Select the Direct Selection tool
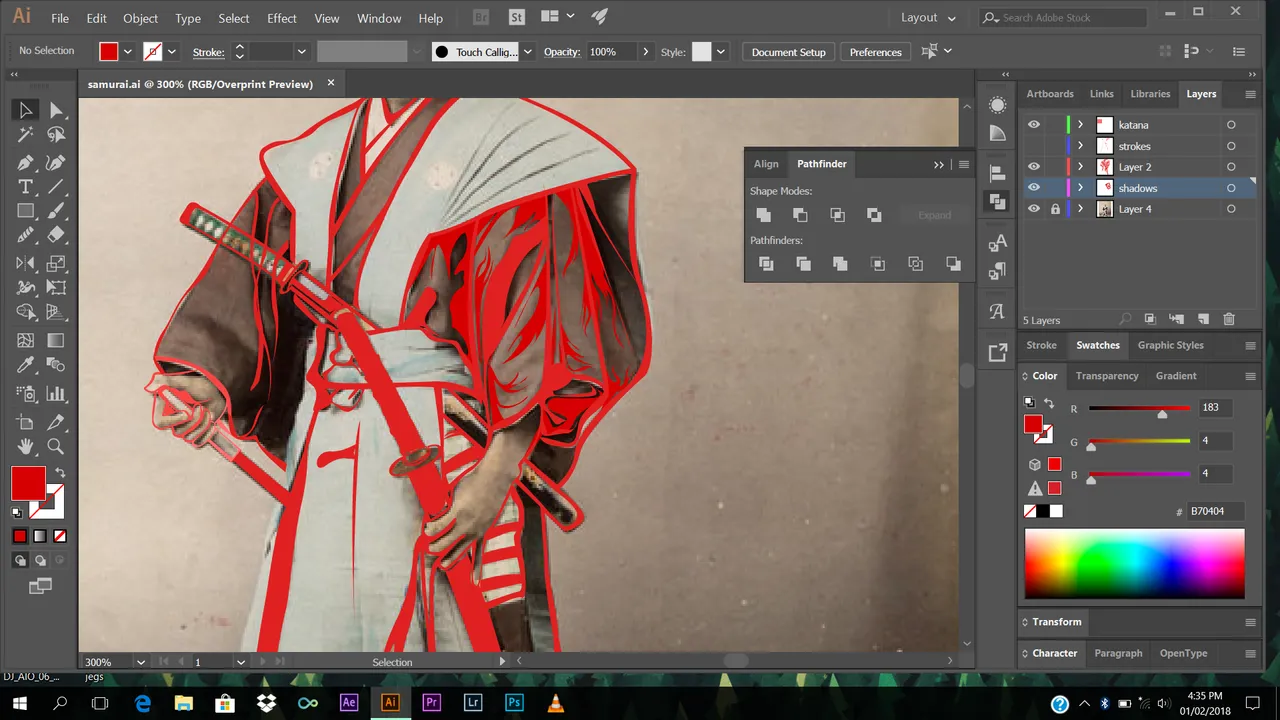The width and height of the screenshot is (1280, 720). 56,110
